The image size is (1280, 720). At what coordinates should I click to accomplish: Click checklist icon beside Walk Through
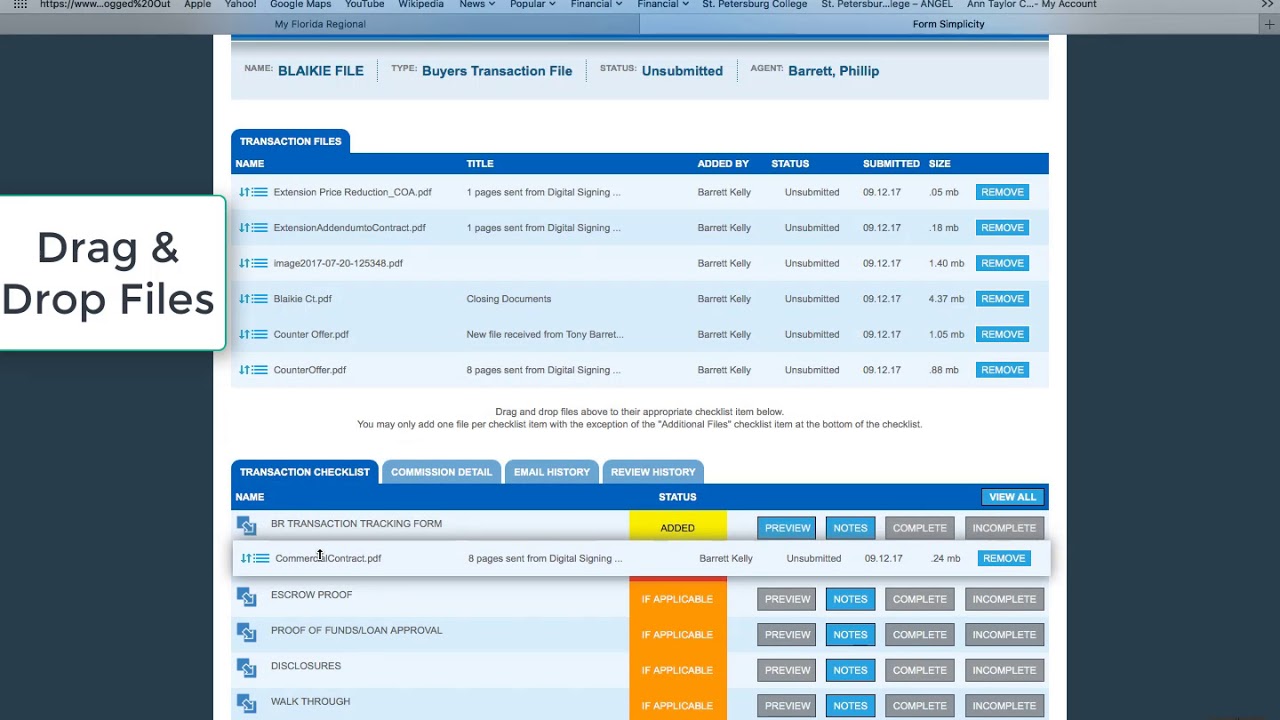(247, 703)
